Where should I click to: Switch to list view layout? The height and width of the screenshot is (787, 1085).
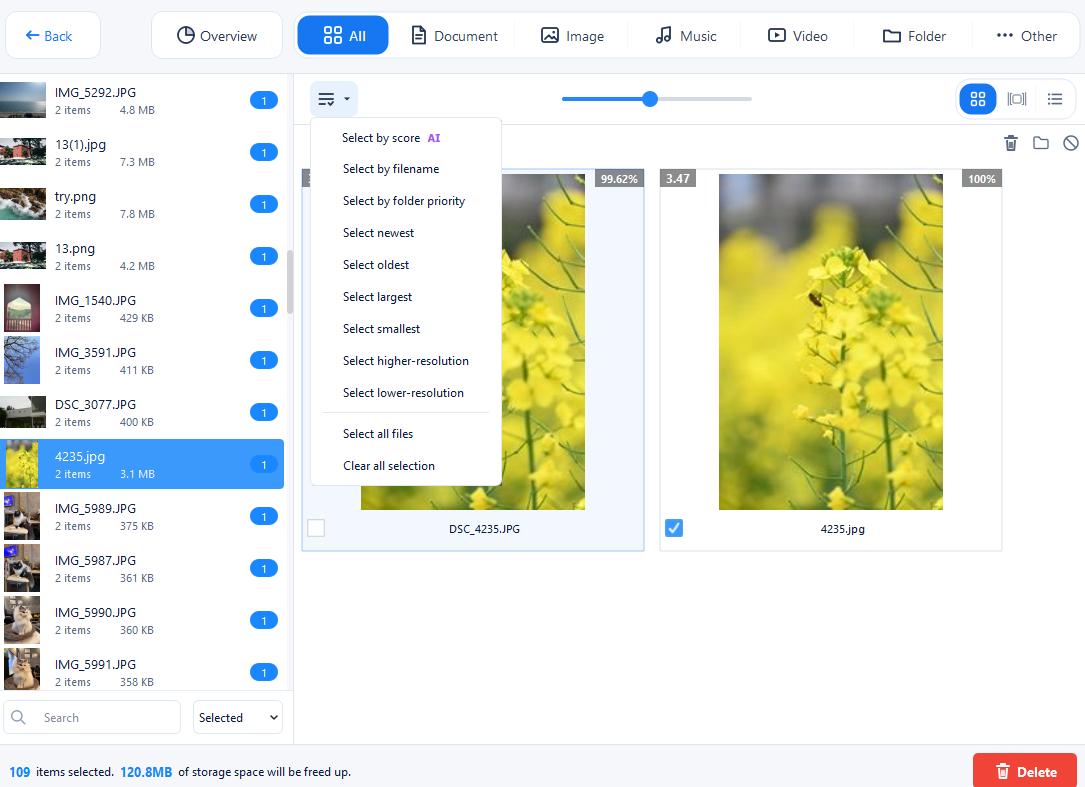1055,99
